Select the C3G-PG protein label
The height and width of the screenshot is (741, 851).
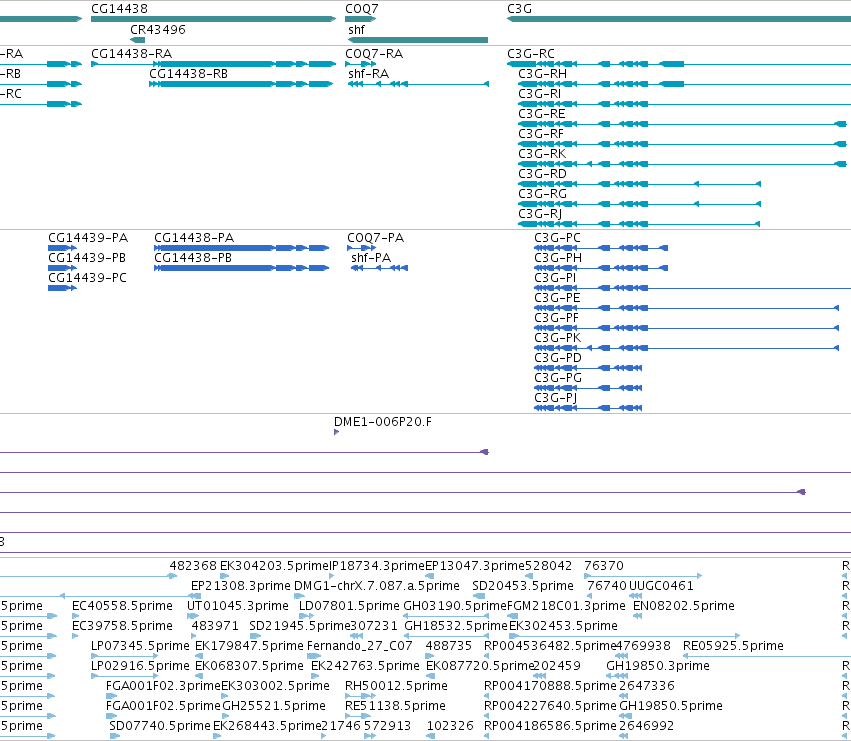click(x=558, y=378)
